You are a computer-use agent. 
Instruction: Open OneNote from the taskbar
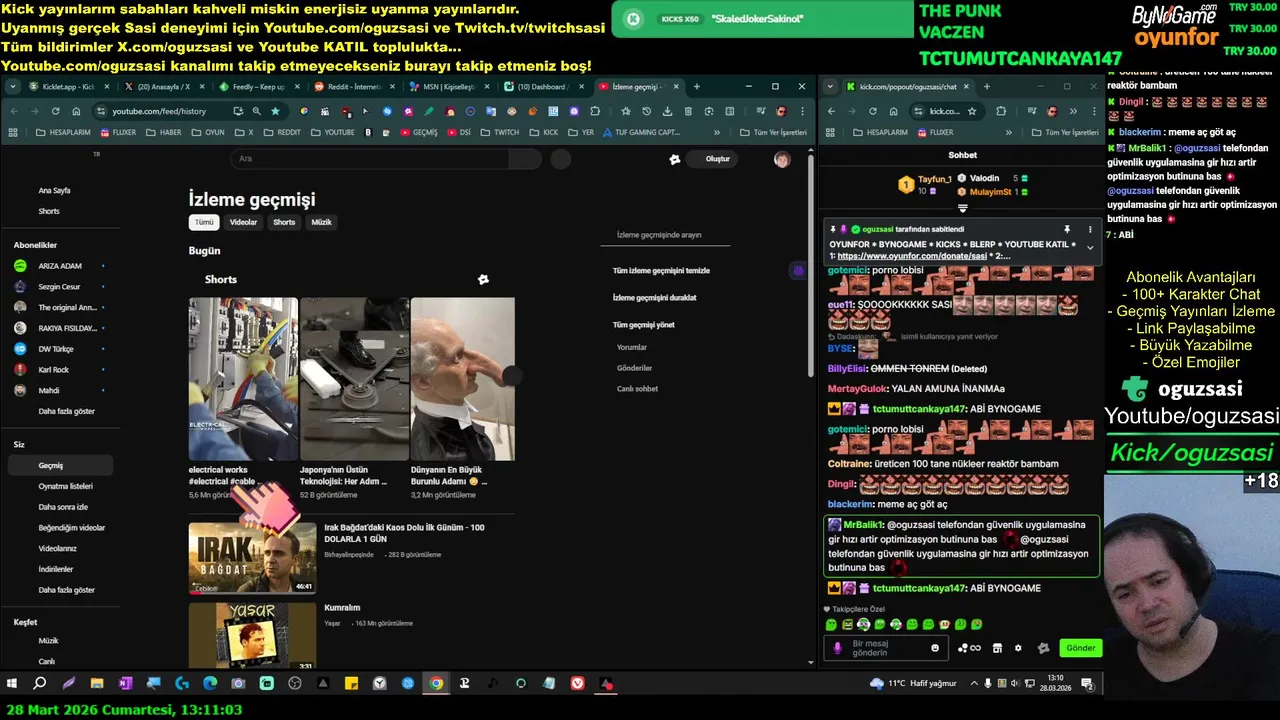[x=125, y=684]
